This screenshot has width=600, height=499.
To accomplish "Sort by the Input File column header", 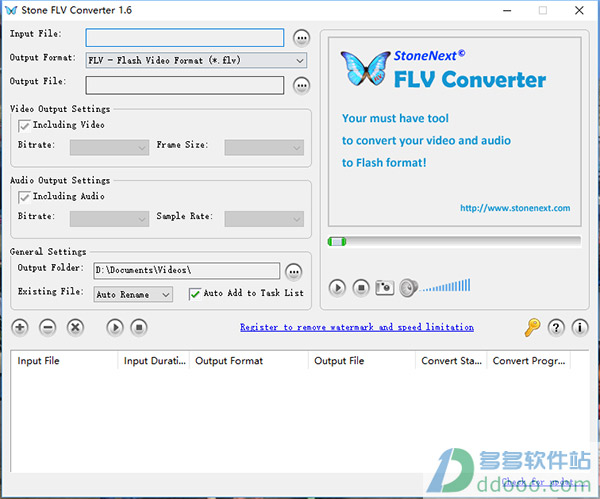I will (x=64, y=361).
